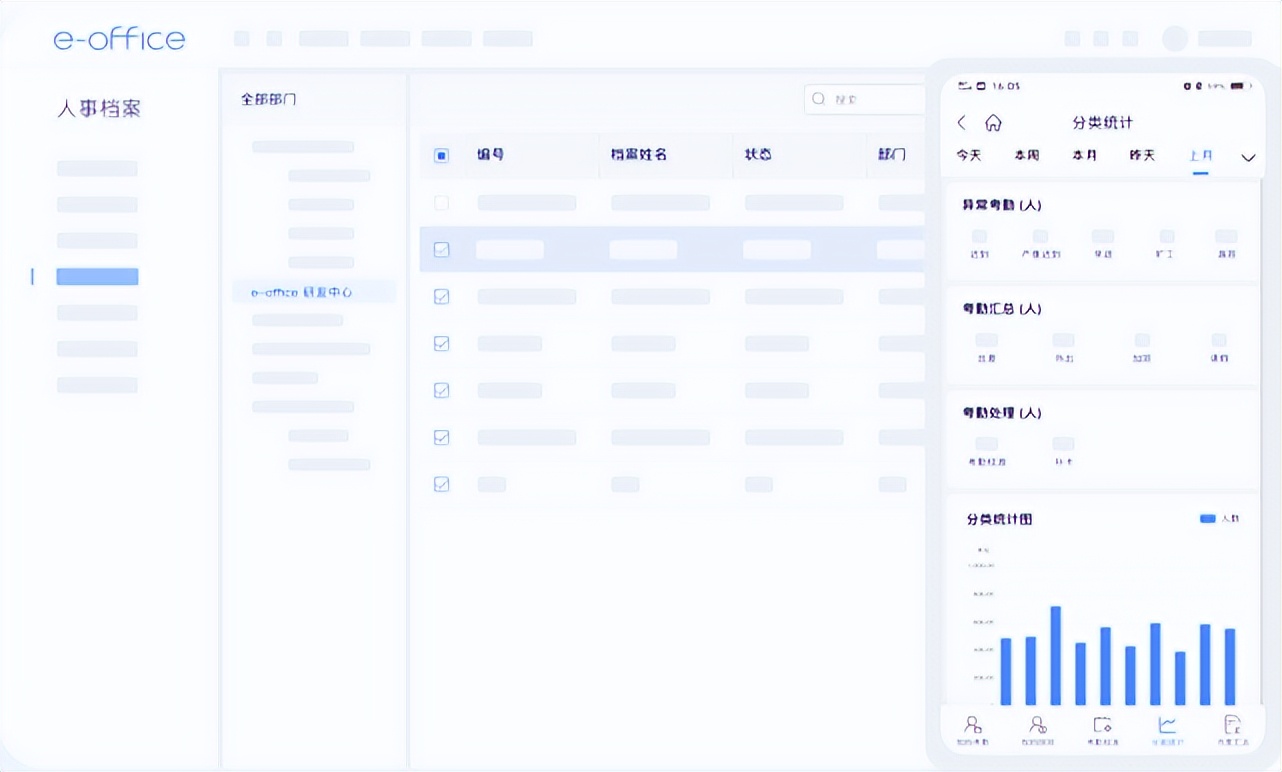Click the blue 人数 legend swatch
Viewport: 1282px width, 772px height.
[x=1207, y=519]
